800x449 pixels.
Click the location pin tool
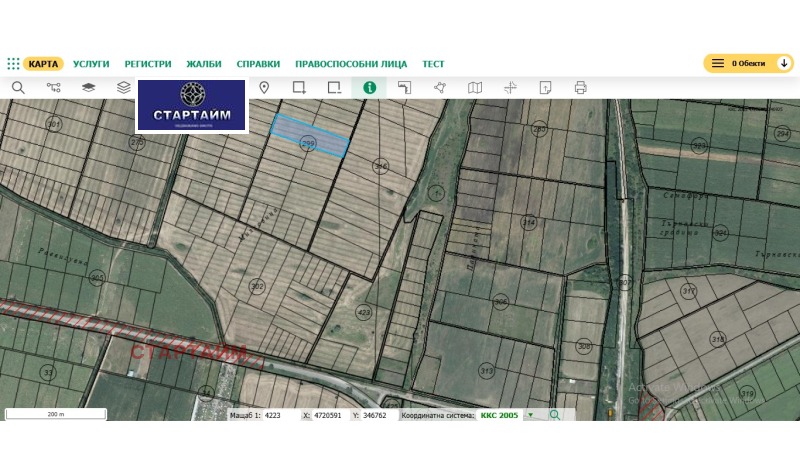tap(264, 88)
